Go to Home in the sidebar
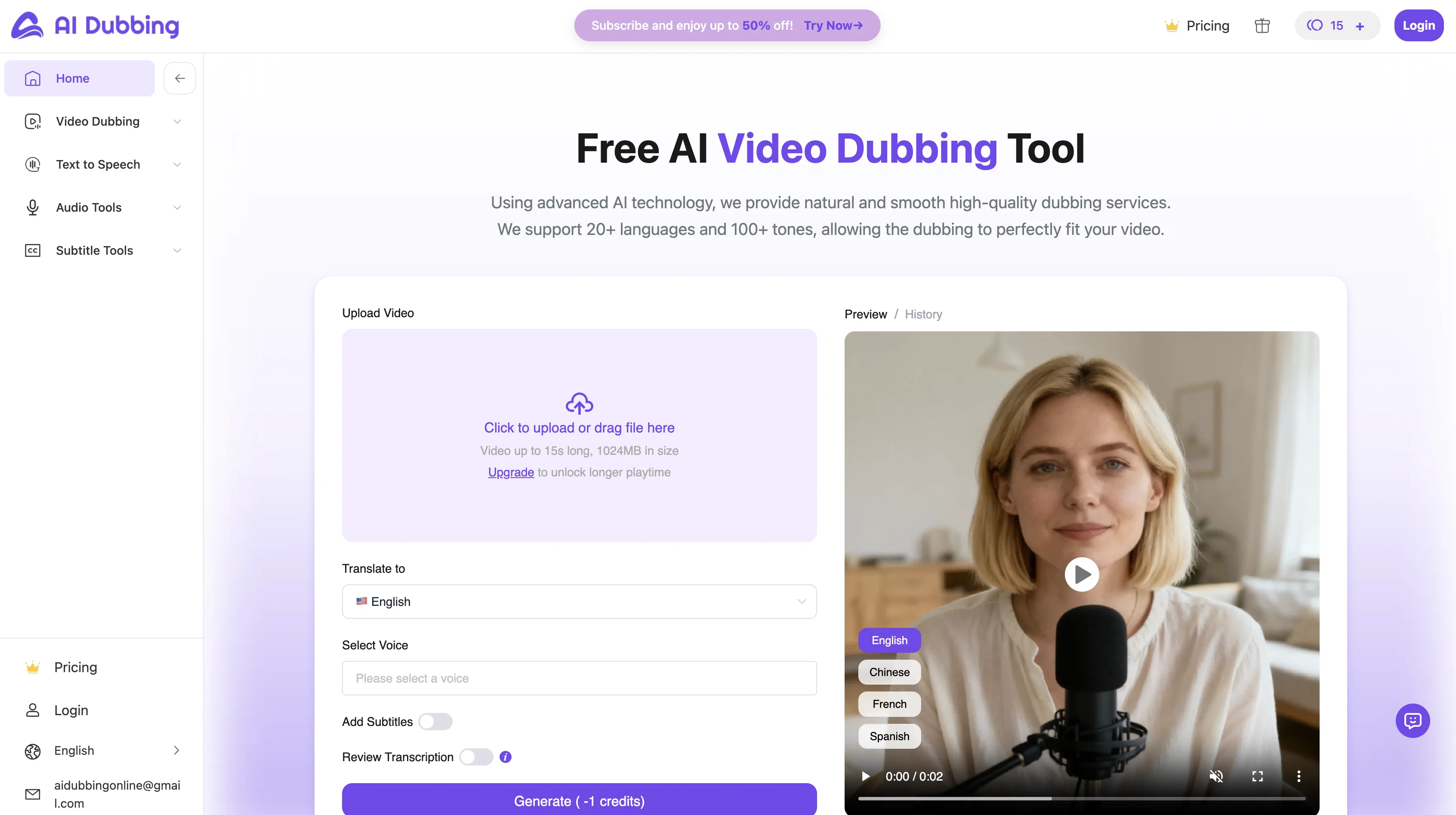 [79, 78]
